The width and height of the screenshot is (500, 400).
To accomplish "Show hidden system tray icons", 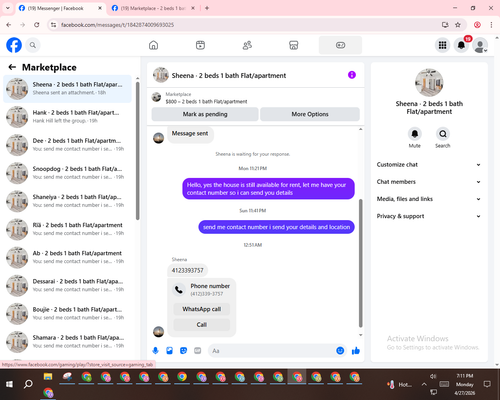I will click(424, 384).
